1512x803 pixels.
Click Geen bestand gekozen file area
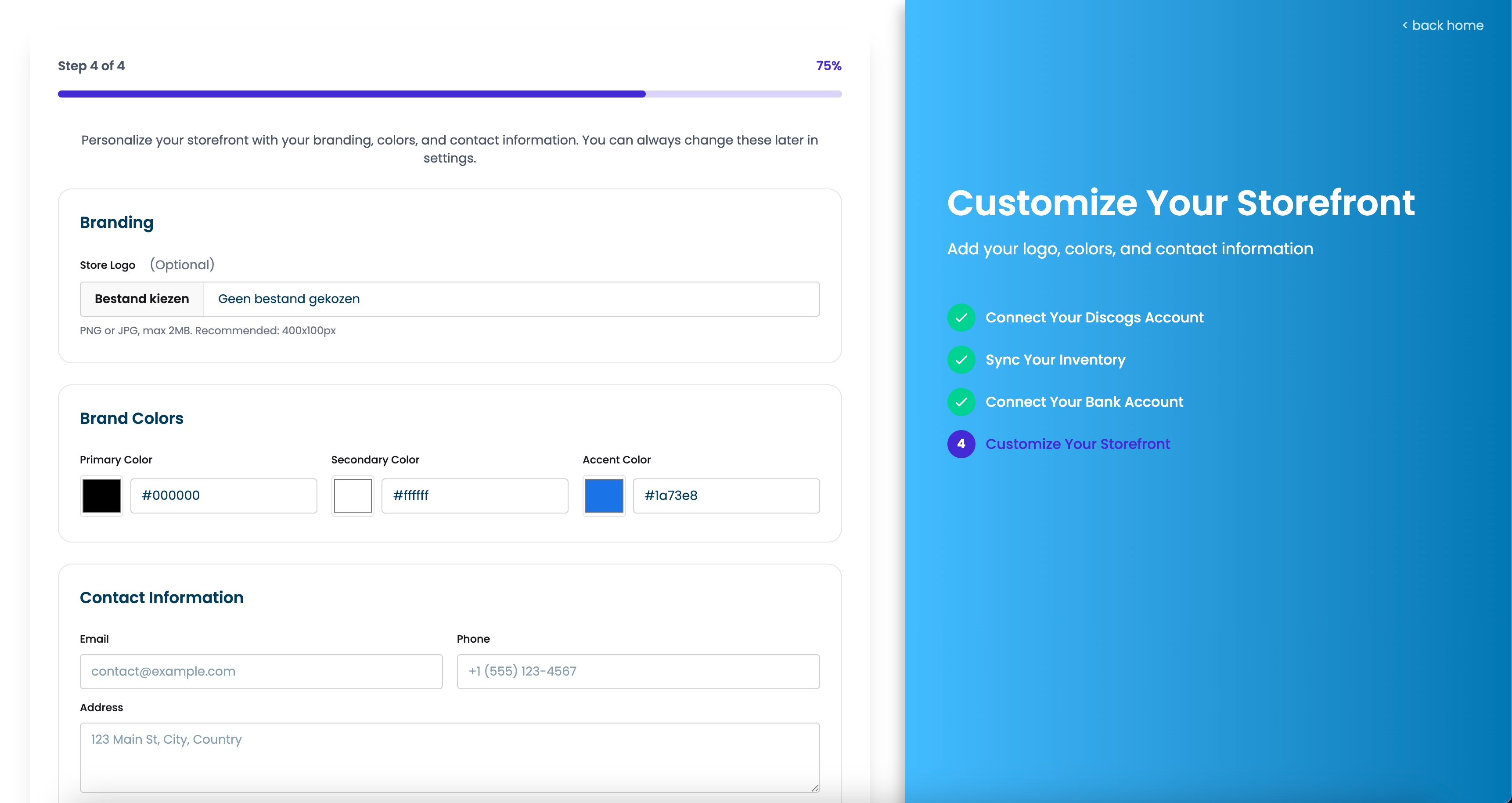click(511, 299)
